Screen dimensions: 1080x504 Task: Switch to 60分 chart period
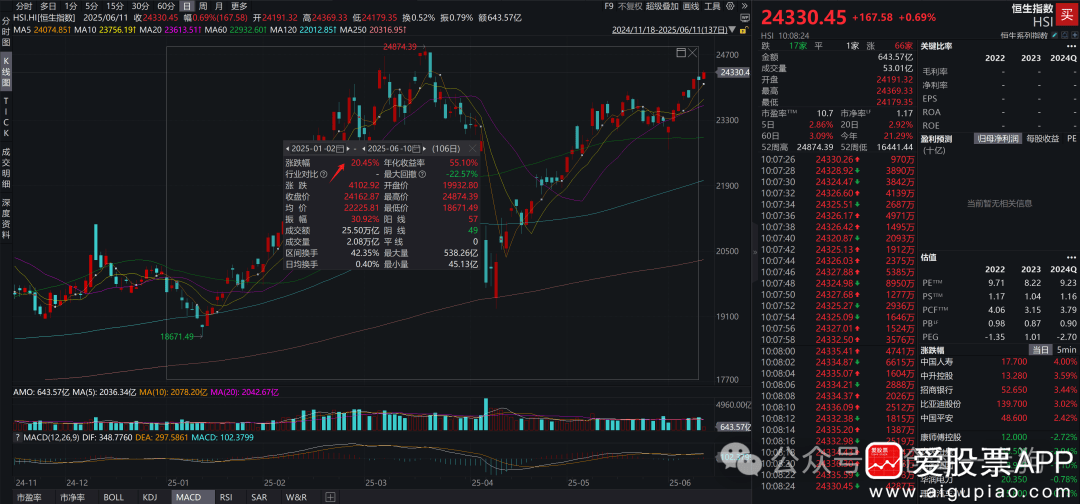(x=166, y=6)
